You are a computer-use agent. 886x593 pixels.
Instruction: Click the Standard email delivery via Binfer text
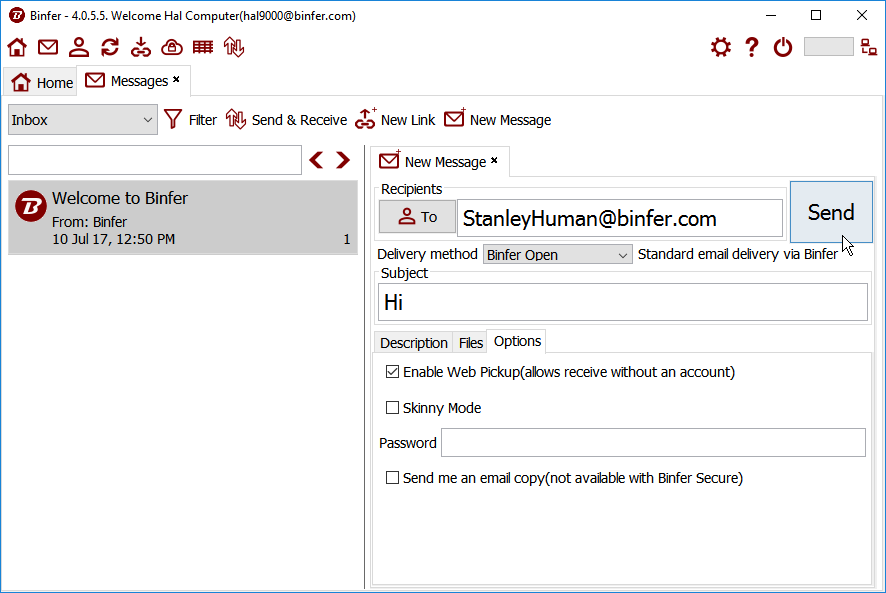[737, 254]
